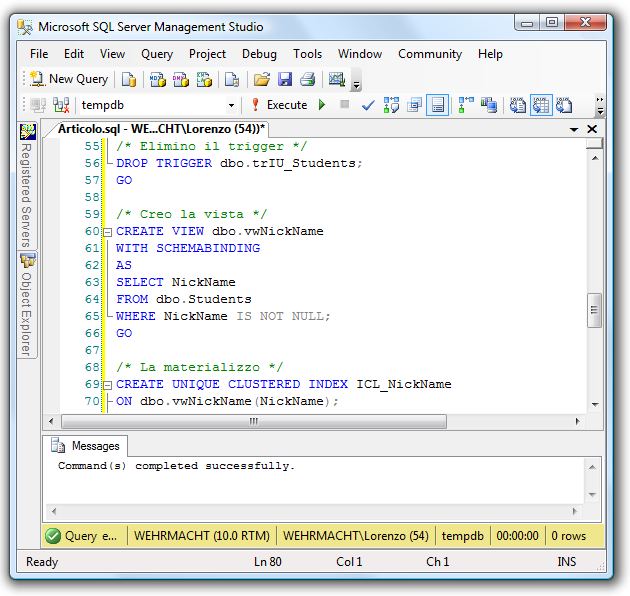
Task: Open the Community menu
Action: coord(430,54)
